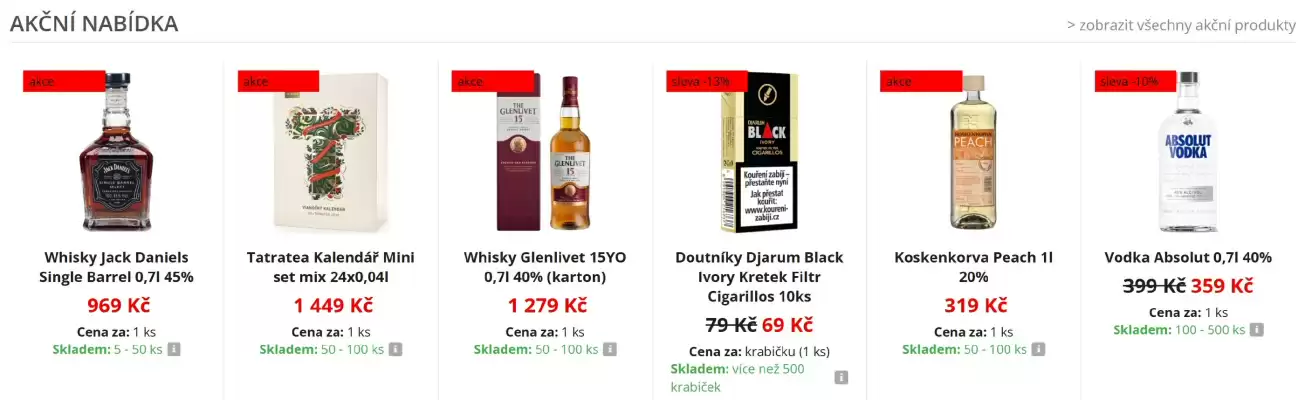The image size is (1305, 400).
Task: Click the Djarum Black cigarillos pack image
Action: (759, 150)
